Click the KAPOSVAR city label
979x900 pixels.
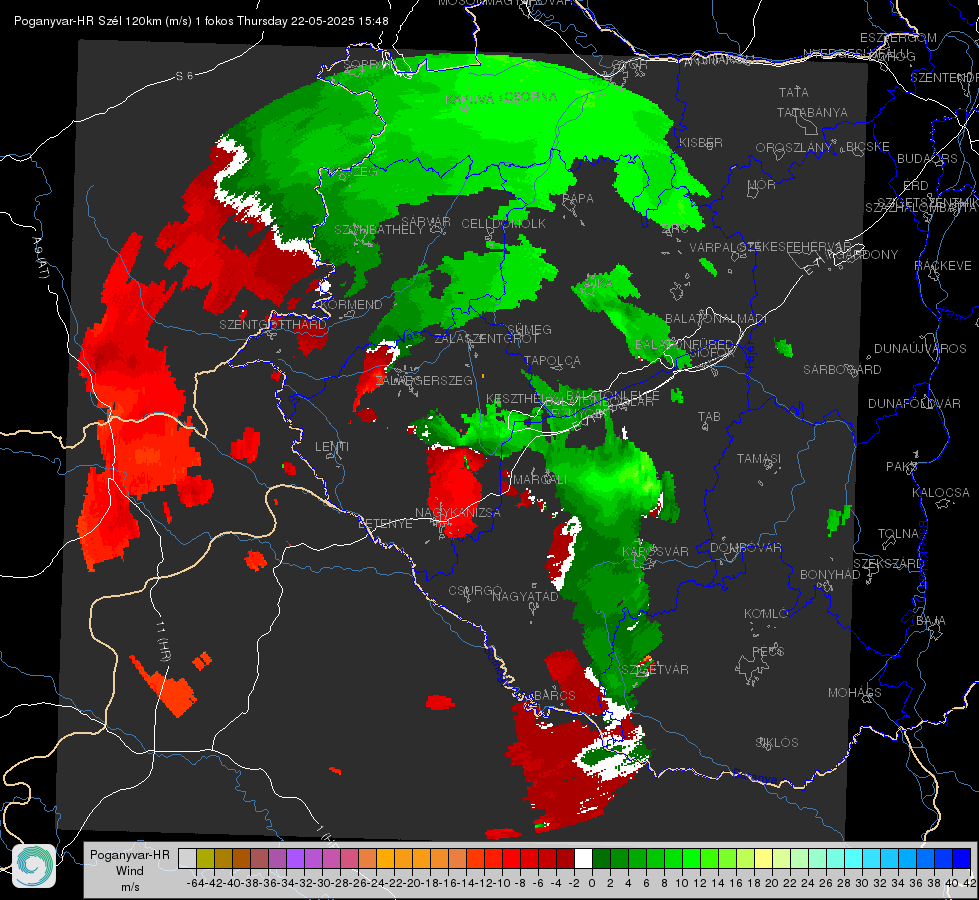point(656,551)
